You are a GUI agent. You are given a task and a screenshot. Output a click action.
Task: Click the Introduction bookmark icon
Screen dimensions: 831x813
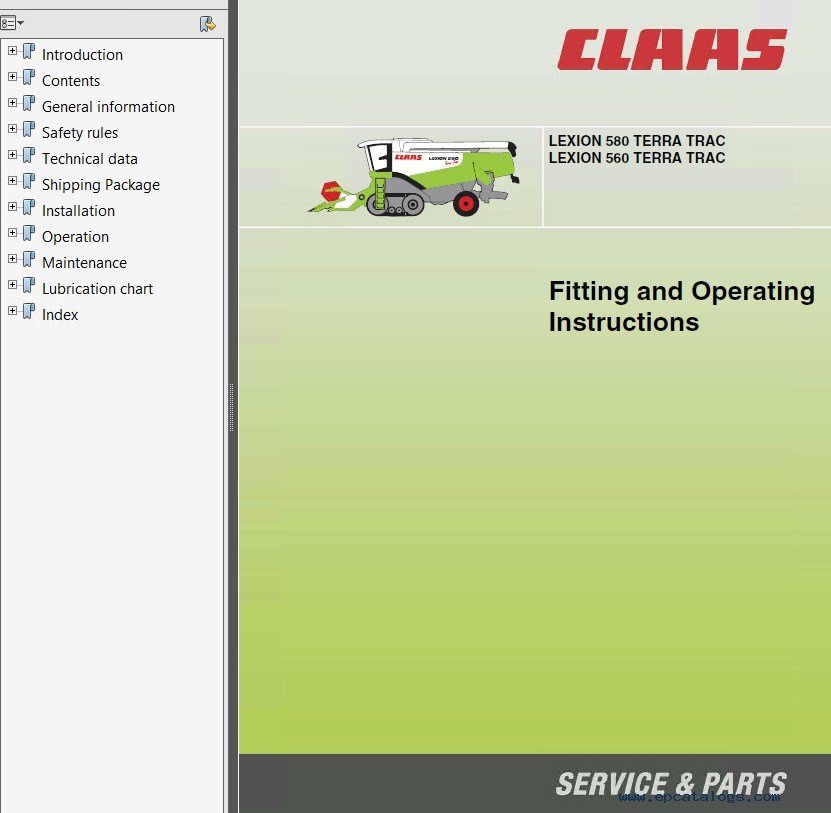click(29, 51)
